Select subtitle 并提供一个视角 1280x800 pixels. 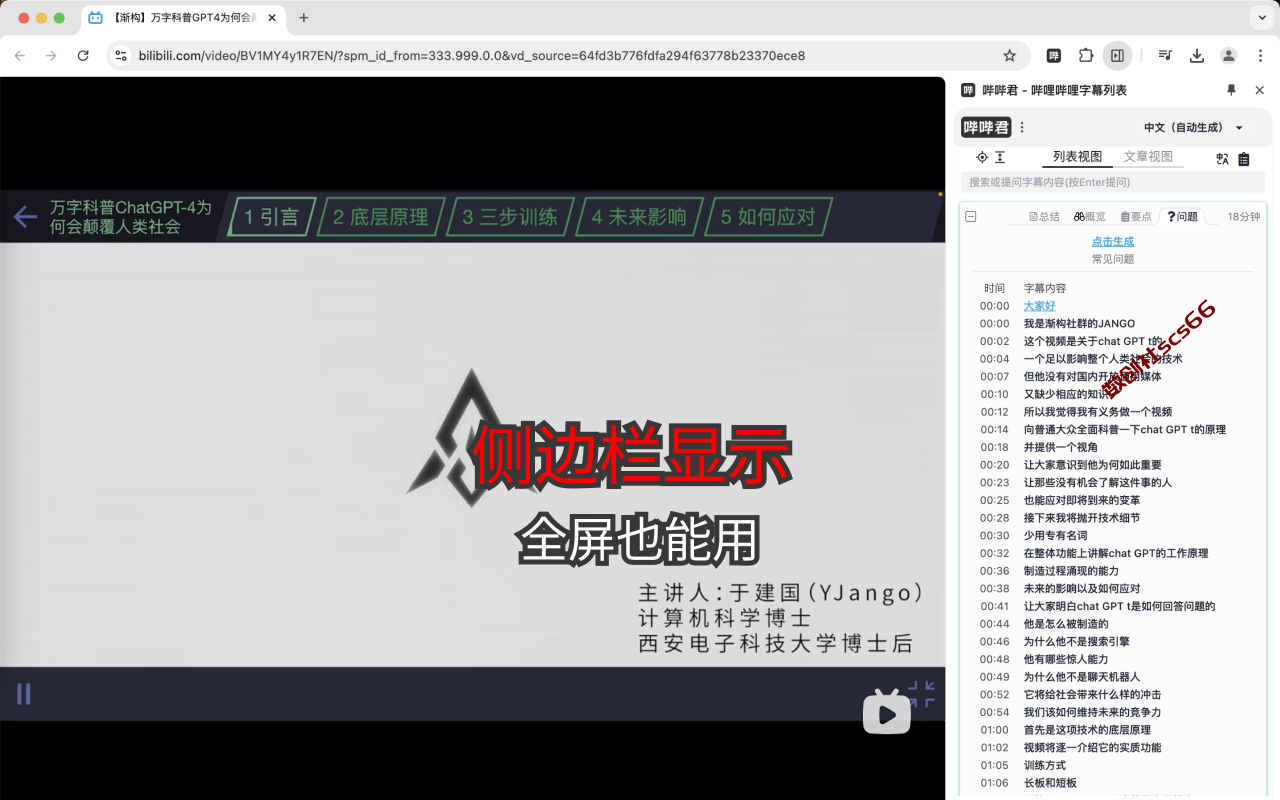pos(1060,447)
